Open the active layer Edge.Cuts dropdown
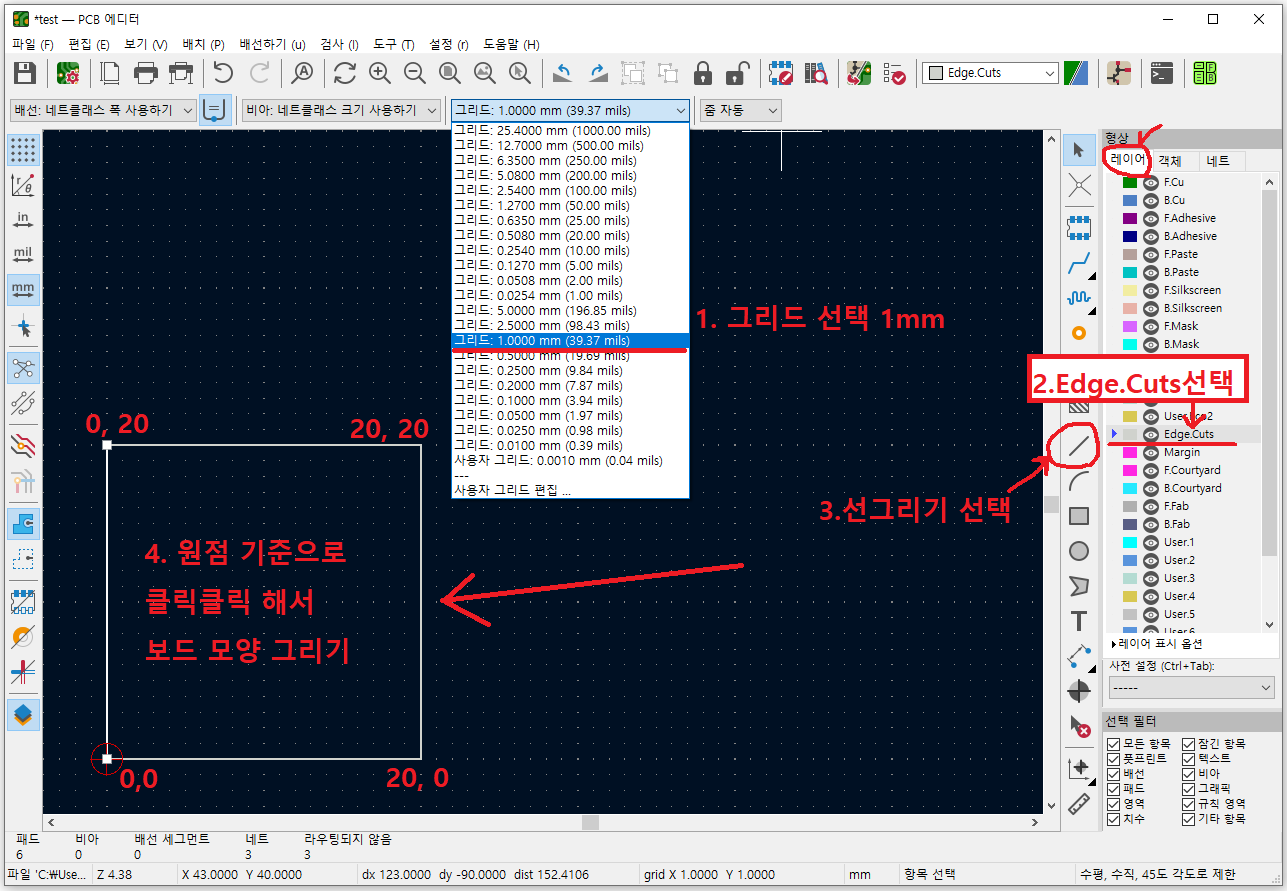1287x891 pixels. pyautogui.click(x=990, y=73)
